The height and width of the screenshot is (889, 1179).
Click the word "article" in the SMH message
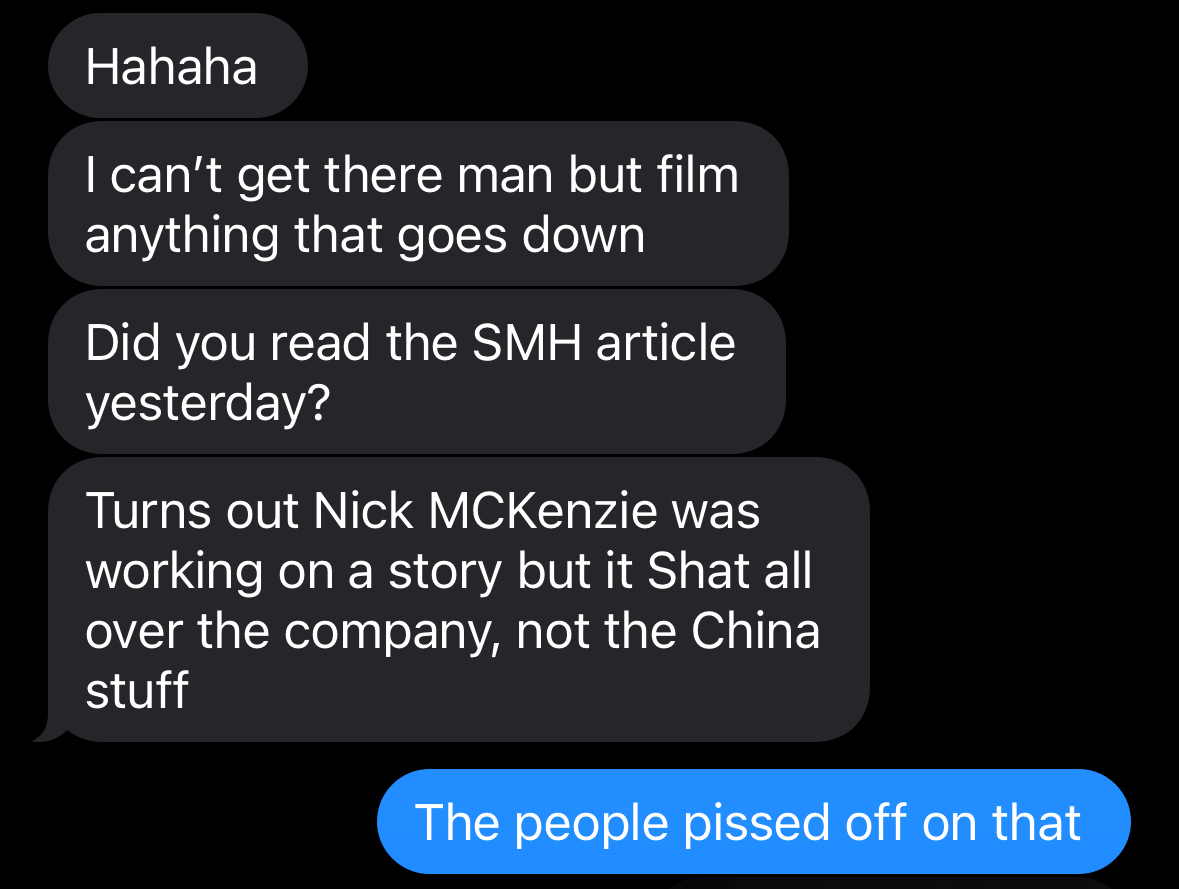(x=666, y=343)
